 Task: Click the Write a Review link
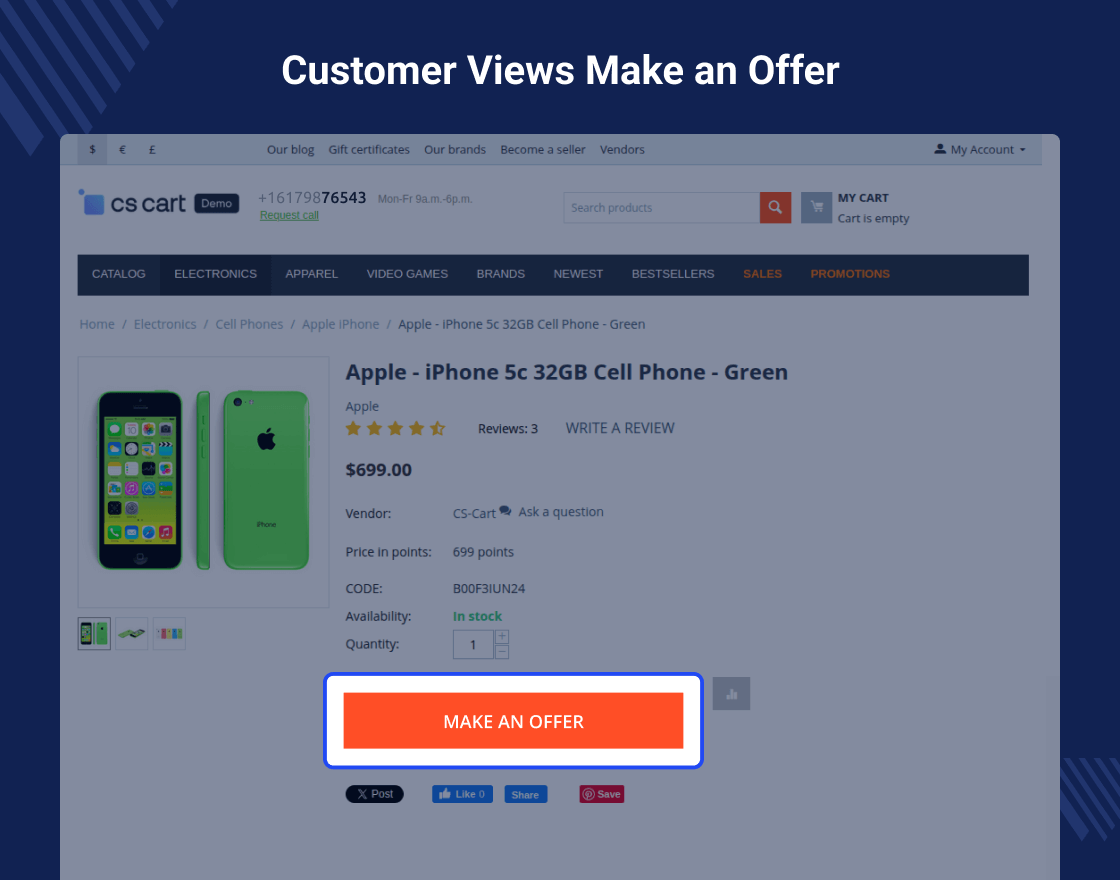click(620, 429)
